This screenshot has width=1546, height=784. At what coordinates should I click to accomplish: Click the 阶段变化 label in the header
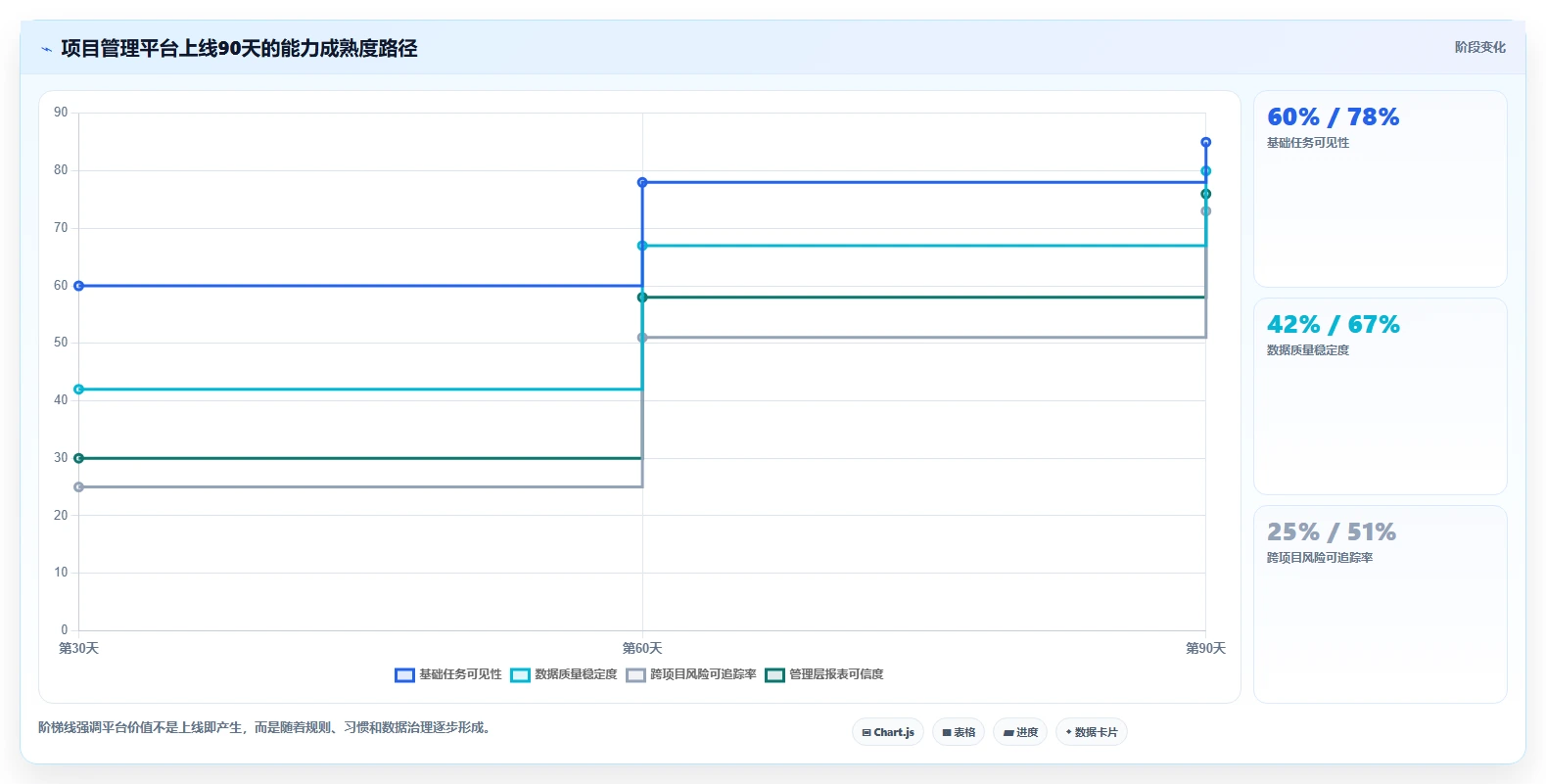pyautogui.click(x=1479, y=47)
